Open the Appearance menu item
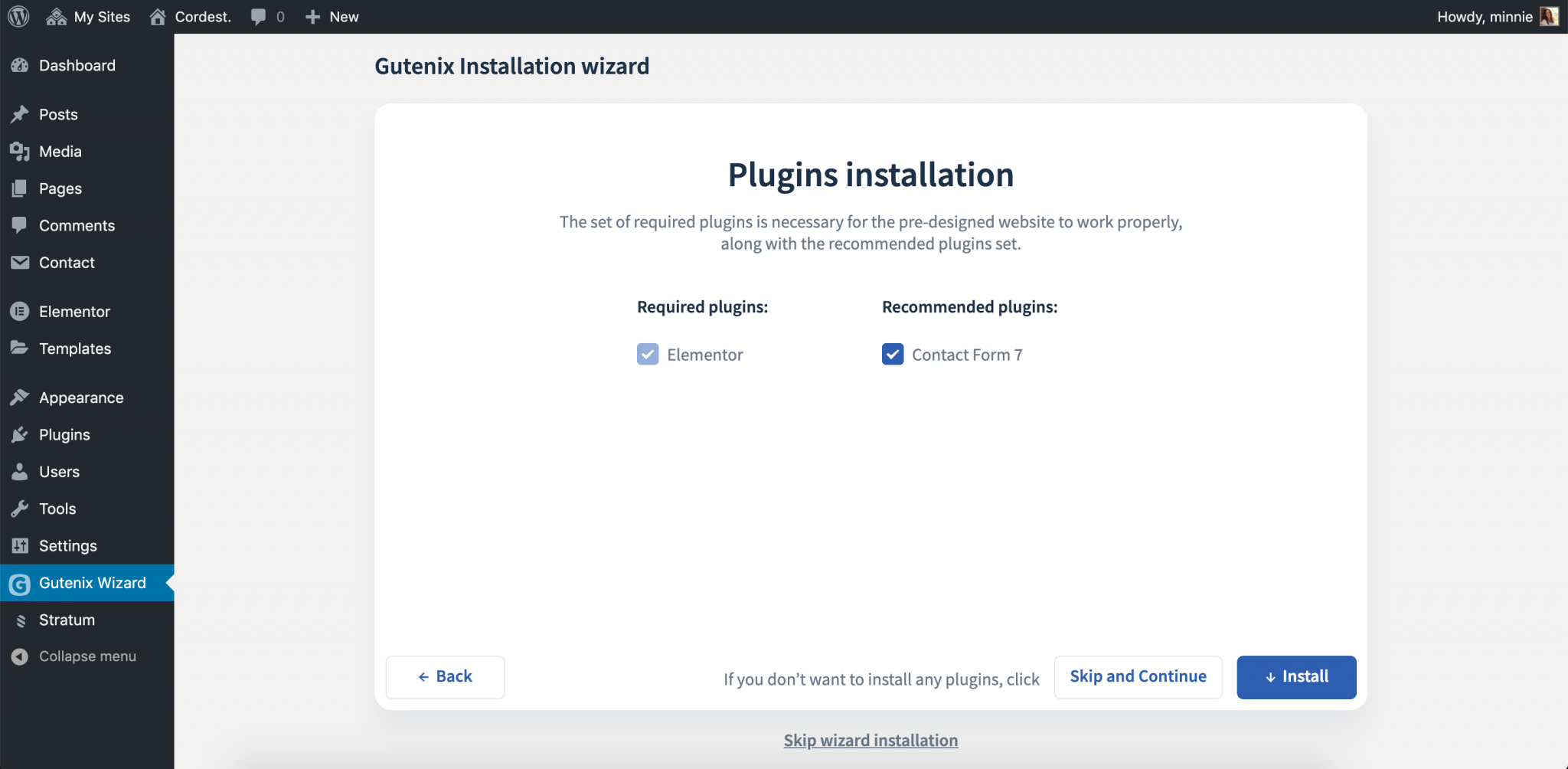Screen dimensions: 1568x769 [87, 398]
